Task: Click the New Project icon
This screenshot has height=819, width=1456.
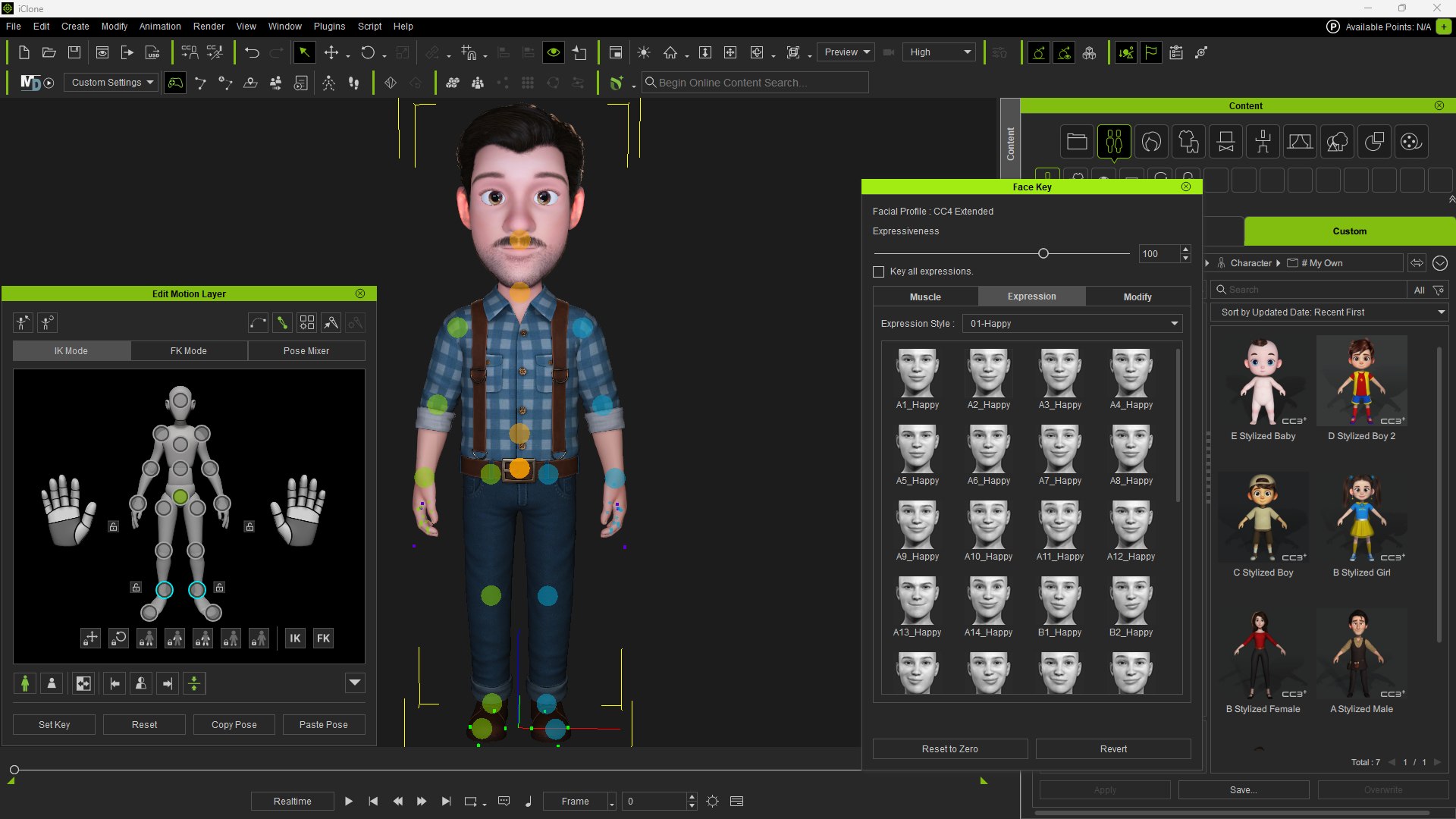Action: coord(24,52)
